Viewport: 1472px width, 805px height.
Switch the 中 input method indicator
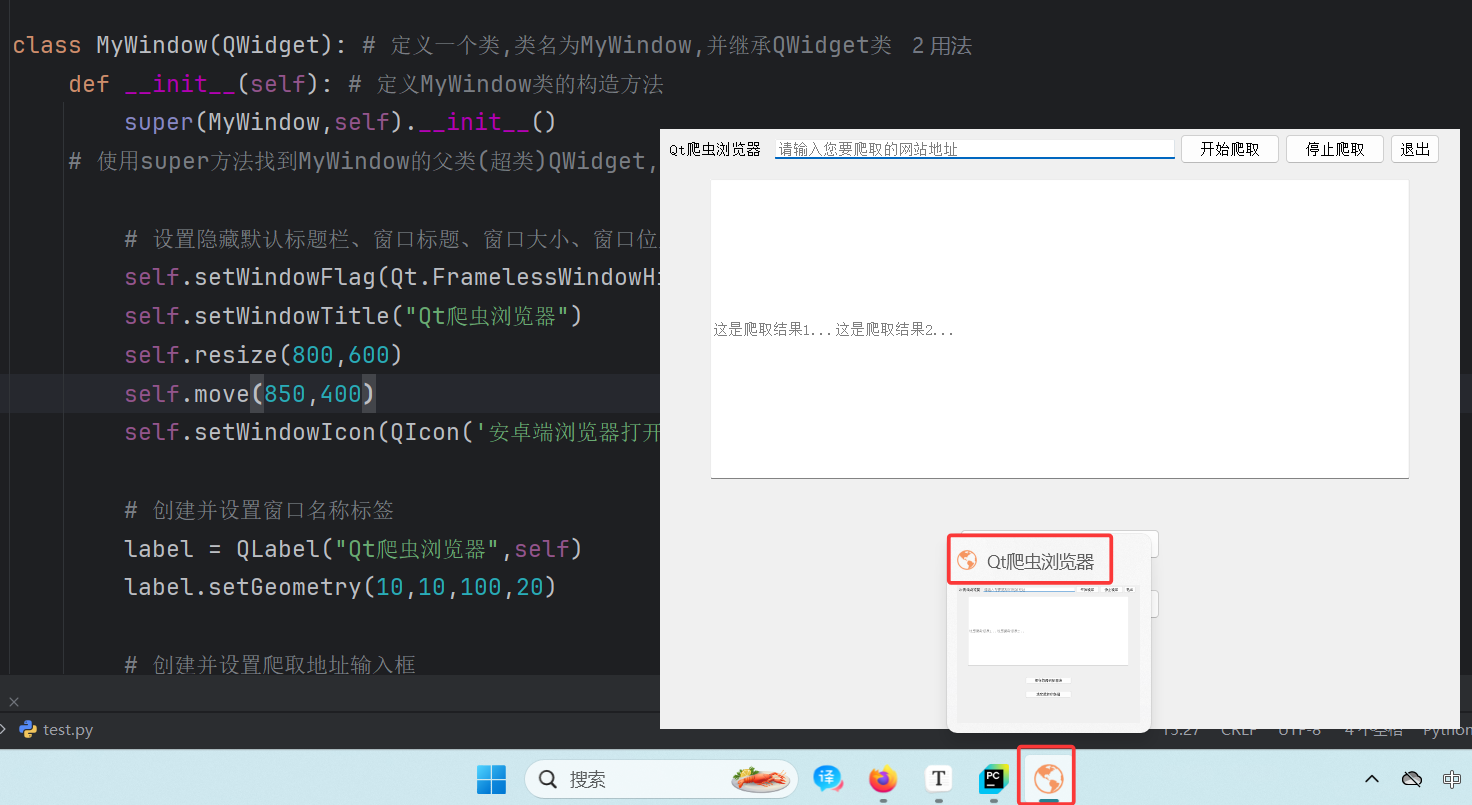[x=1452, y=779]
